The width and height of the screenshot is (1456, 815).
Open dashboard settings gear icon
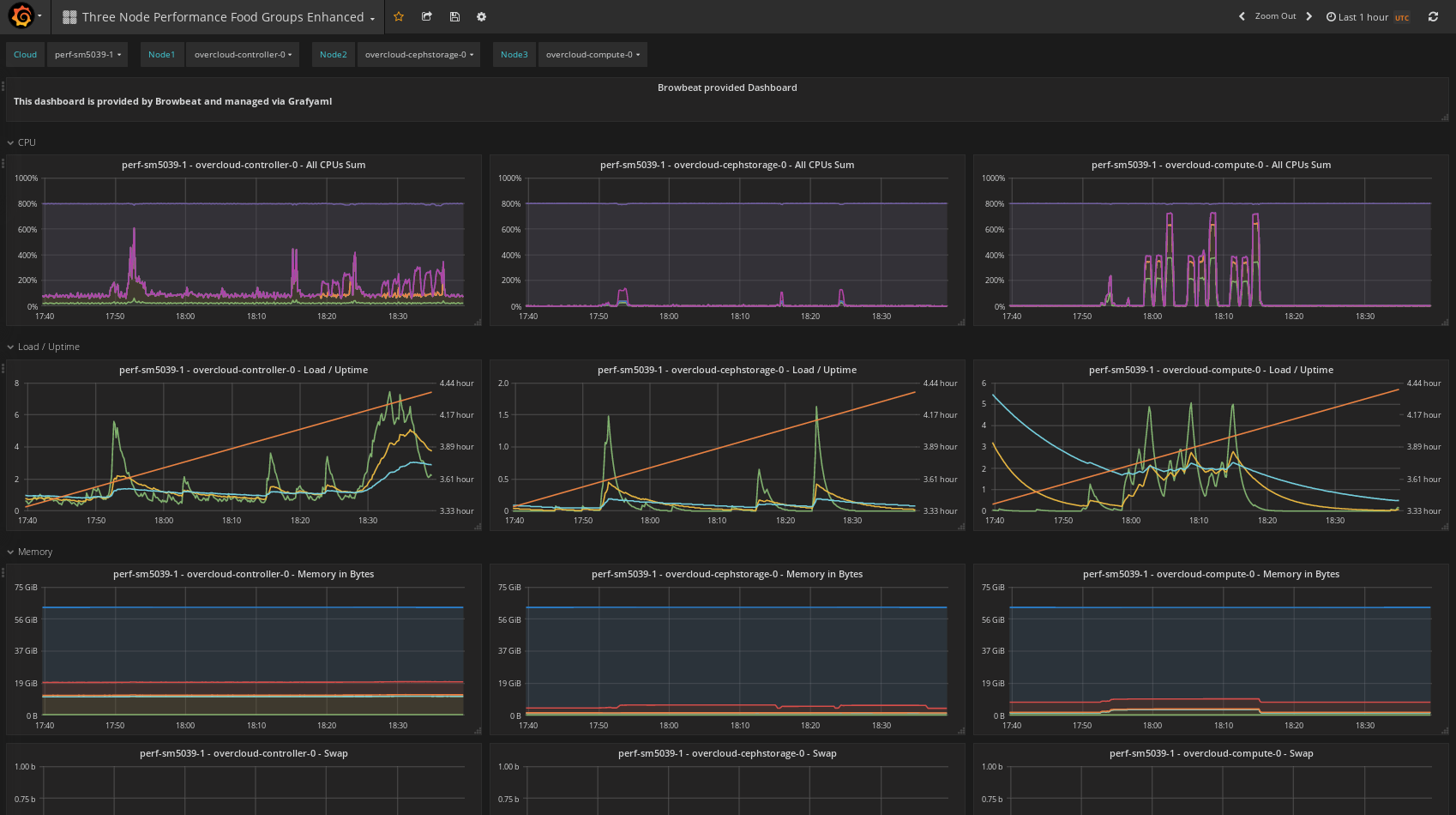[x=481, y=16]
